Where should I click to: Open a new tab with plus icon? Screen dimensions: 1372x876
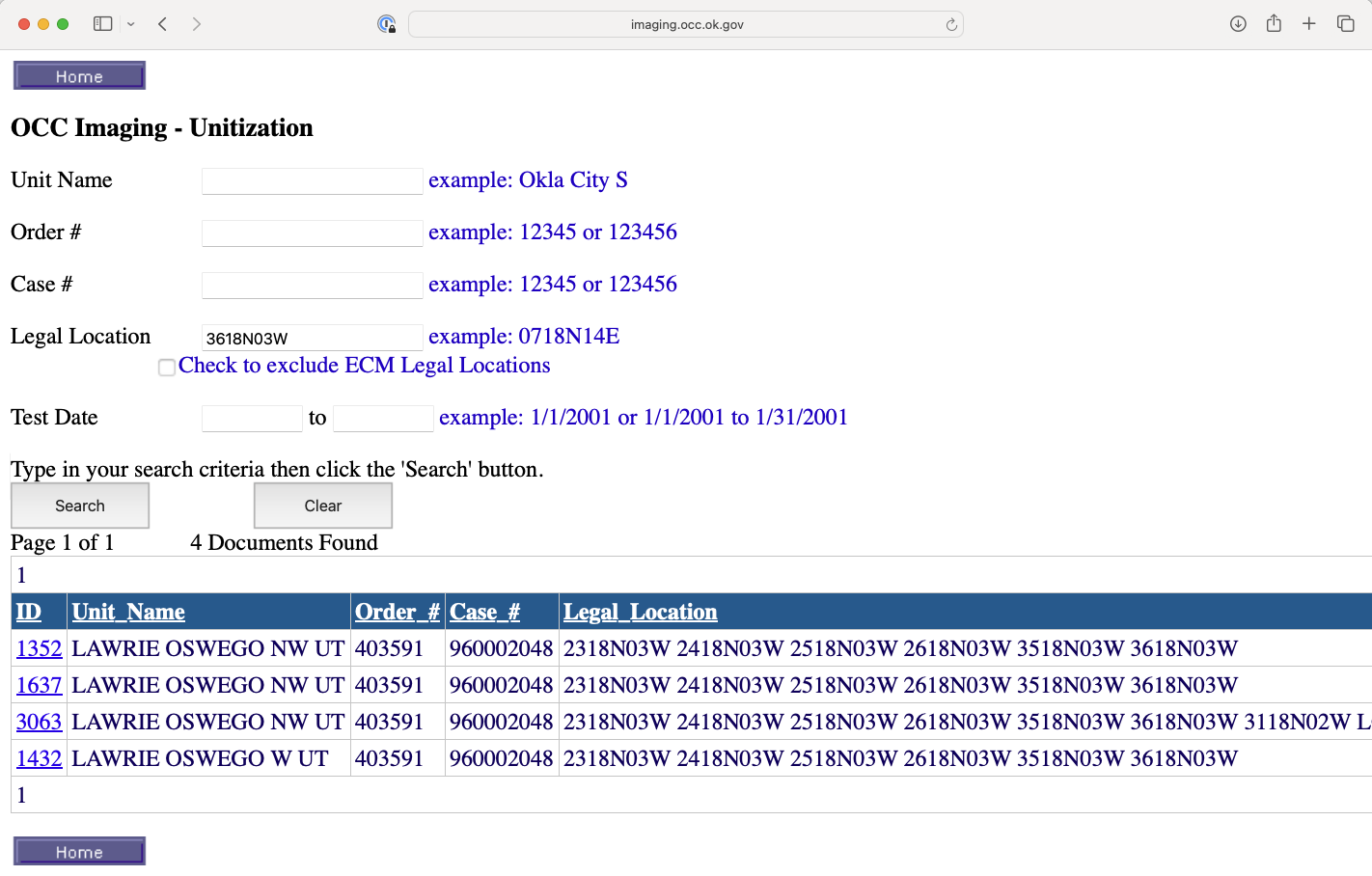click(x=1309, y=24)
